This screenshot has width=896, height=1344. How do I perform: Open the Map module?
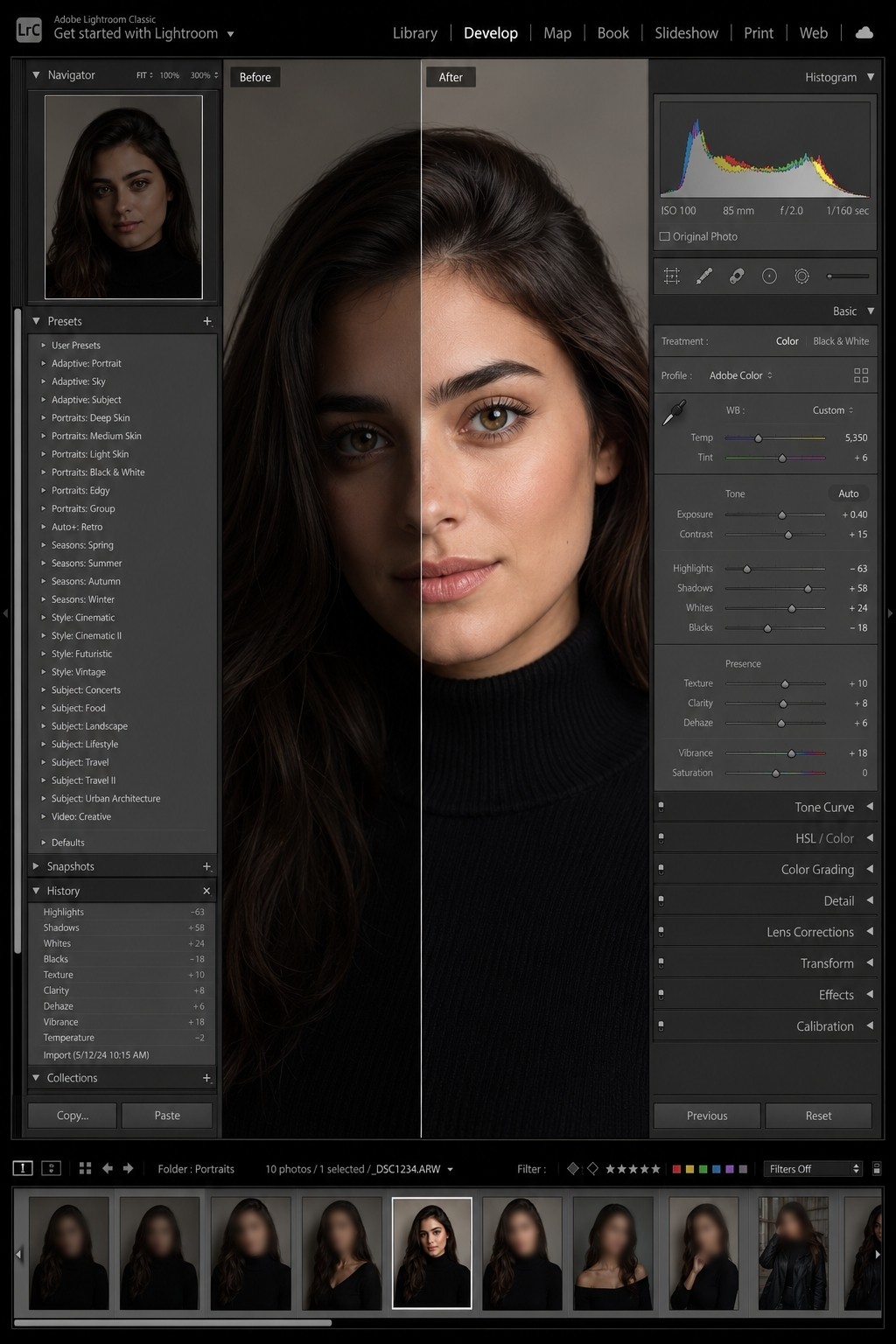(x=557, y=32)
